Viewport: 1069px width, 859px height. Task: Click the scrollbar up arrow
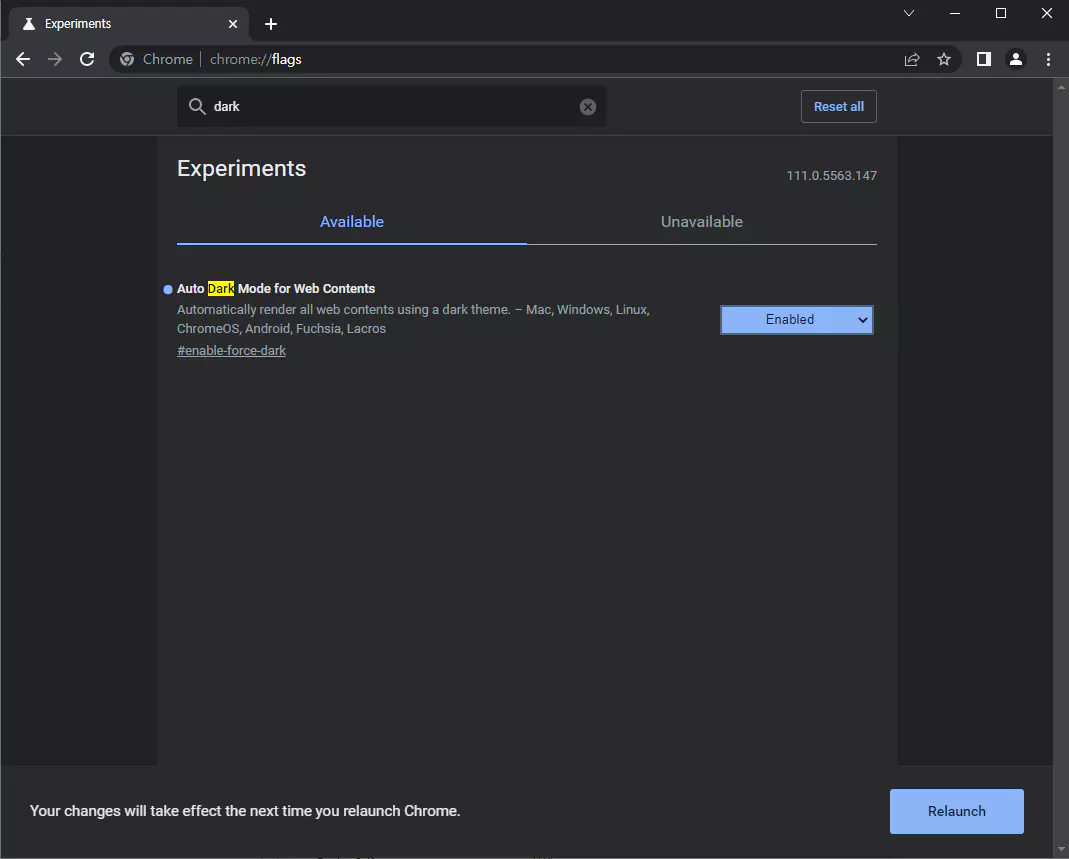(x=1061, y=87)
